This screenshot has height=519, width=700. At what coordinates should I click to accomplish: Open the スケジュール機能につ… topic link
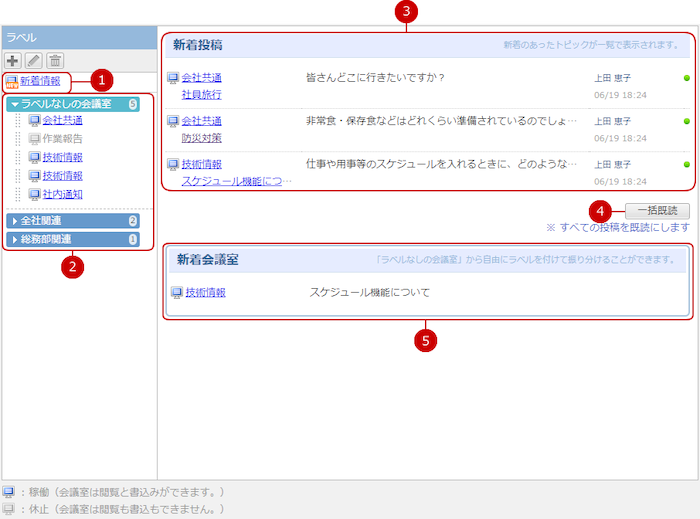pyautogui.click(x=237, y=182)
